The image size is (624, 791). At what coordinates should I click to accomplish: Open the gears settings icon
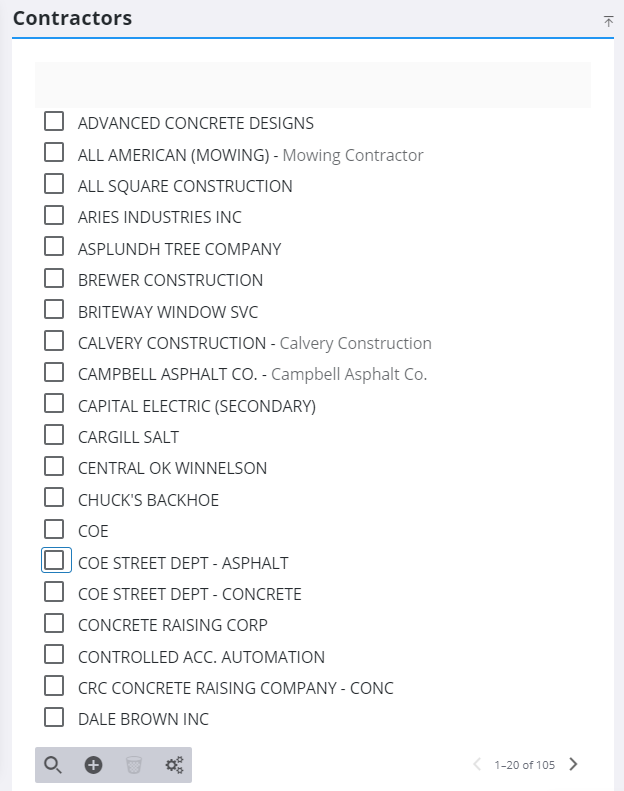click(x=174, y=765)
